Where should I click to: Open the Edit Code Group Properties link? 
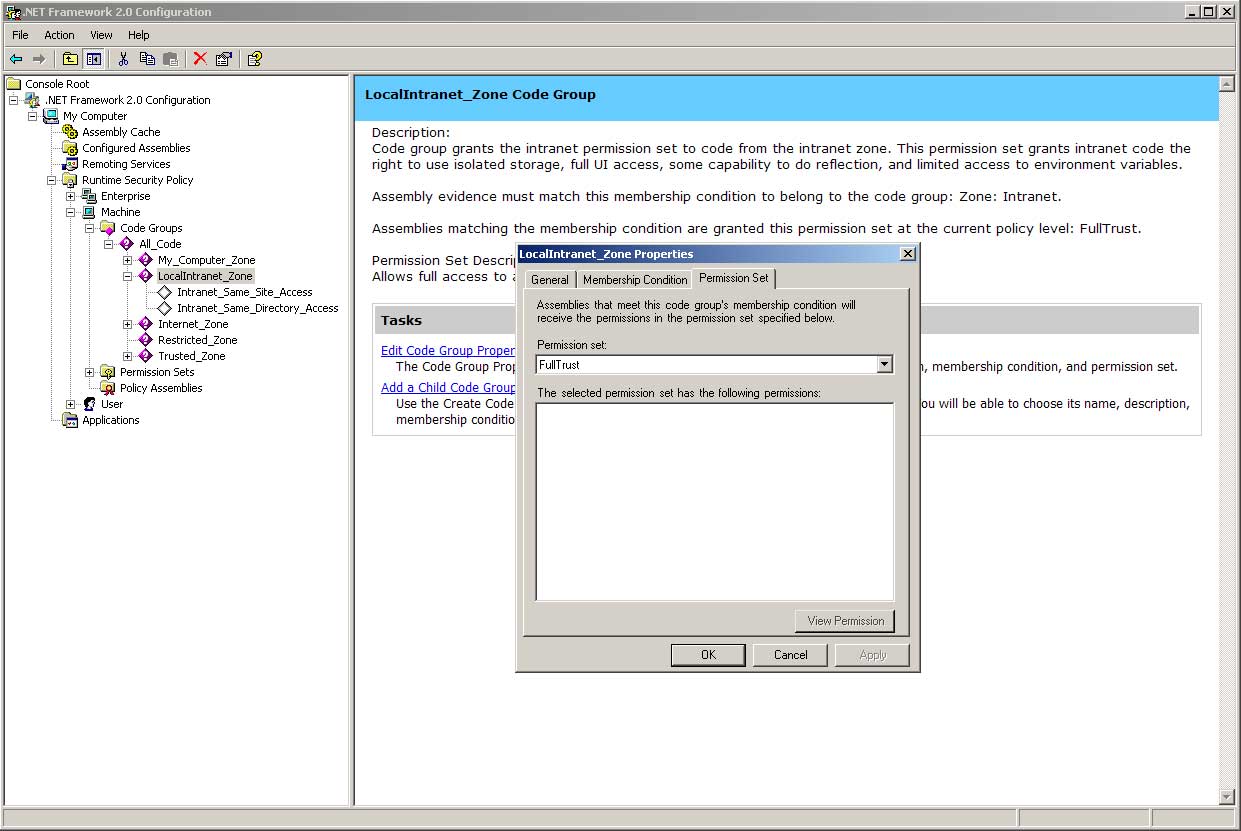(x=448, y=351)
